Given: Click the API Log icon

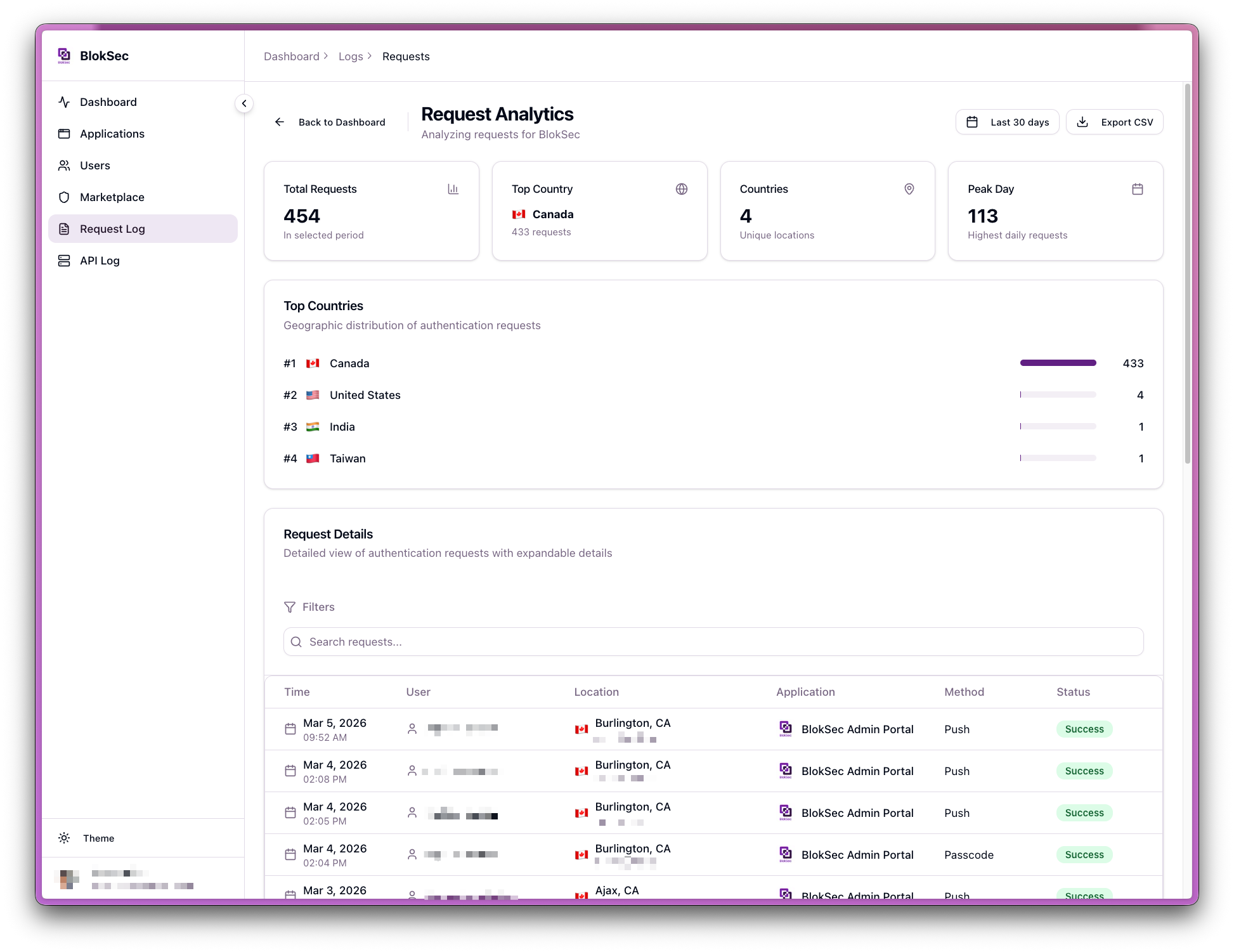Looking at the screenshot, I should (64, 261).
